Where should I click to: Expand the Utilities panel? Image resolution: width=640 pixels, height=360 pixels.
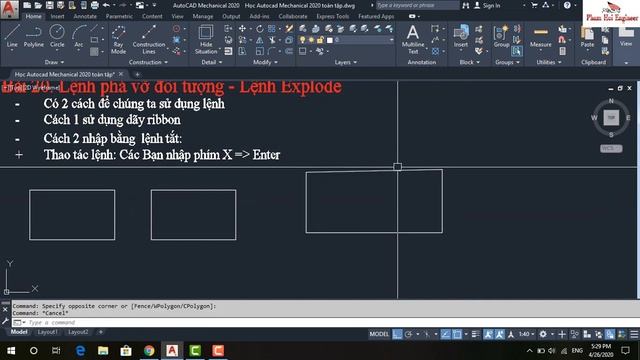549,62
